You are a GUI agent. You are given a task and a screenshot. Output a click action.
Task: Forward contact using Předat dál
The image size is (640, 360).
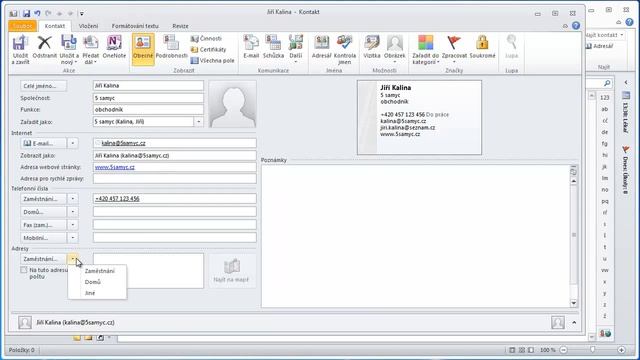coord(91,49)
